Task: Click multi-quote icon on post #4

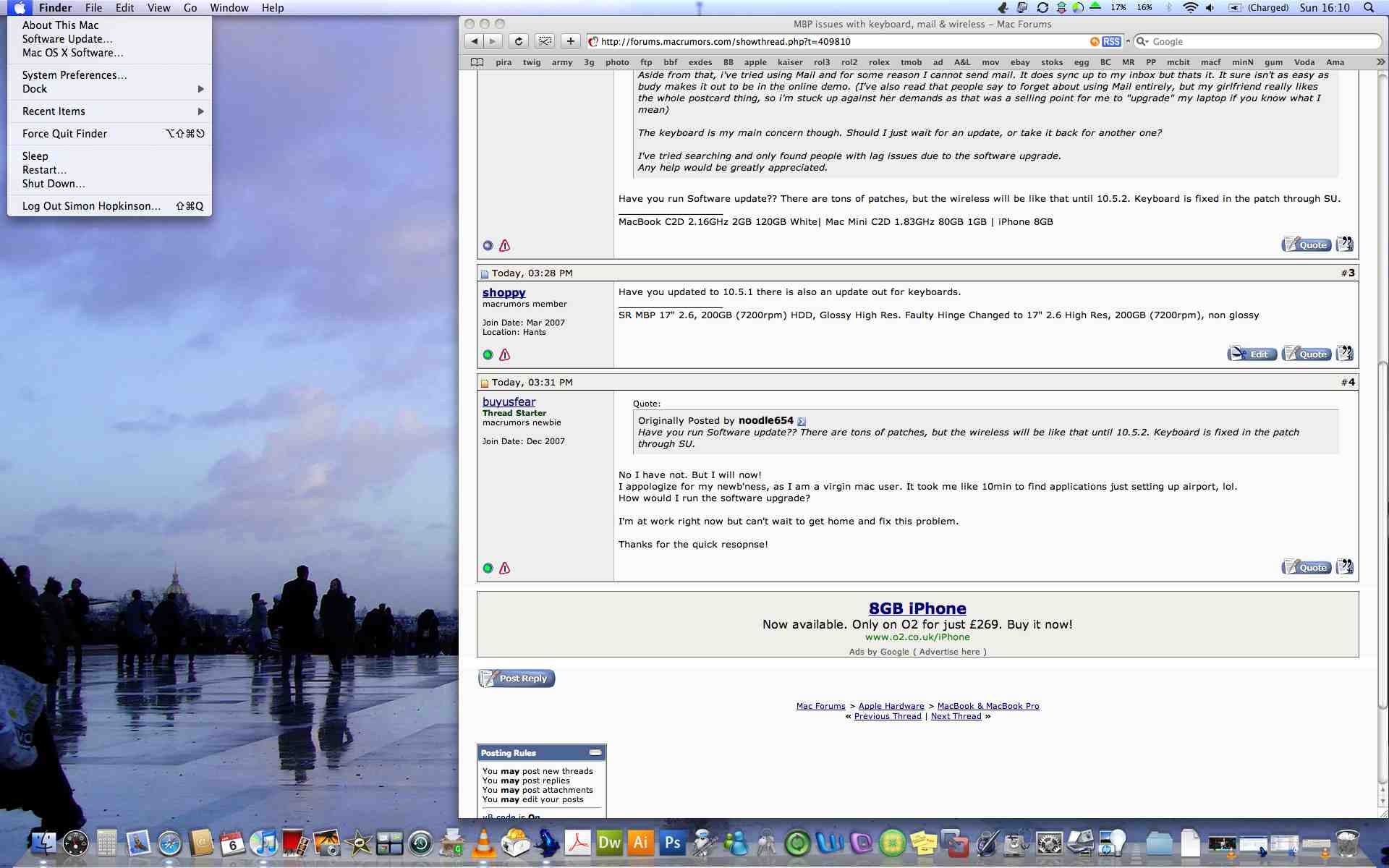Action: (1344, 567)
